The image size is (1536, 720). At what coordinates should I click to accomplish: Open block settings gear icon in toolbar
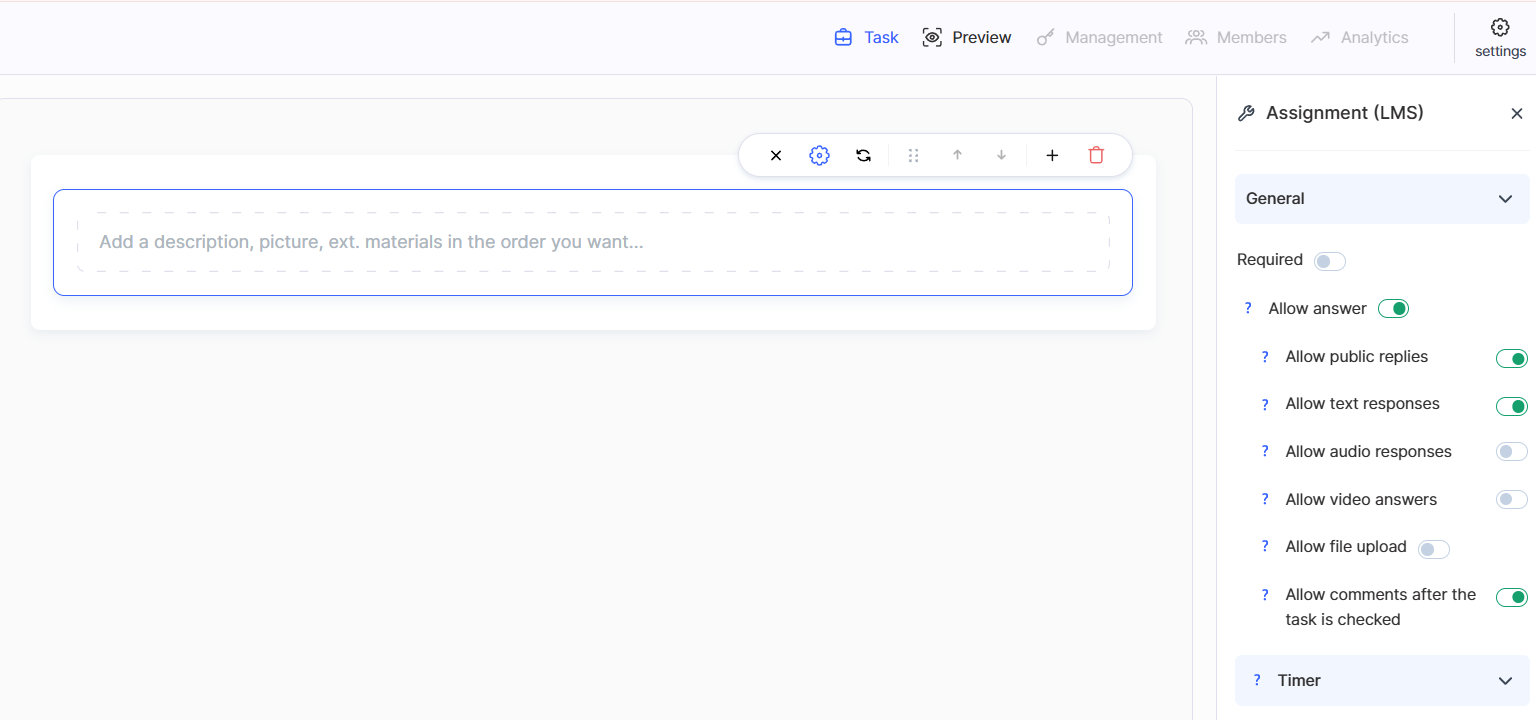(819, 155)
